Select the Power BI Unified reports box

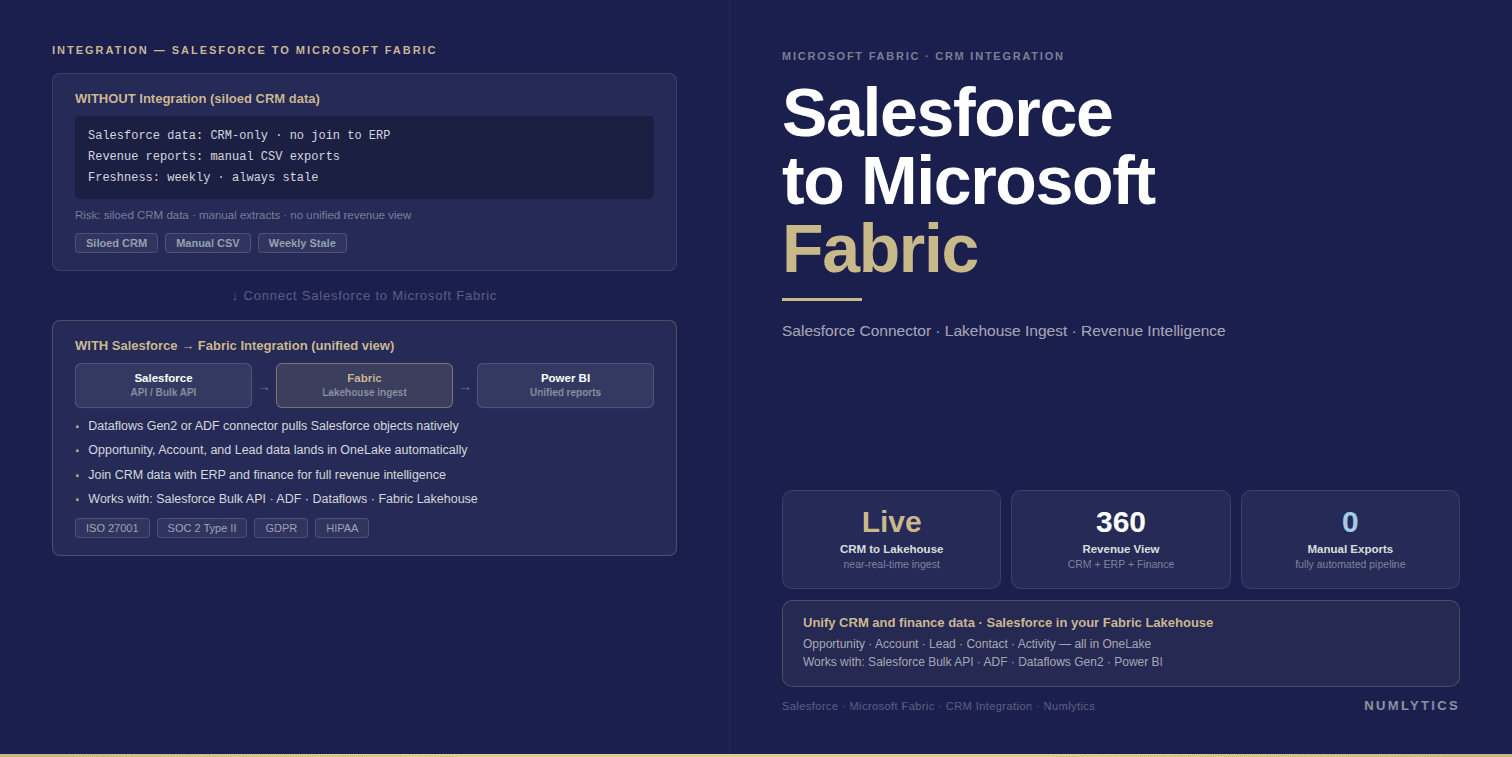[565, 385]
